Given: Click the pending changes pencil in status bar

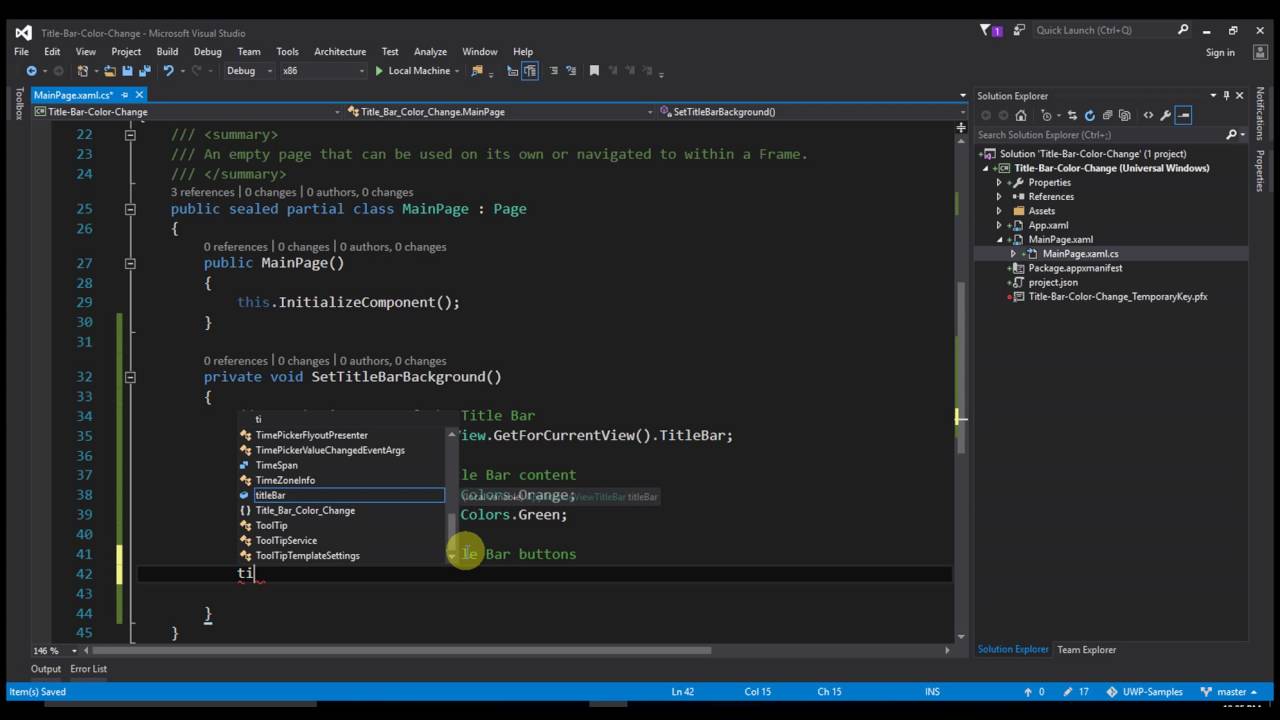Looking at the screenshot, I should point(1069,691).
